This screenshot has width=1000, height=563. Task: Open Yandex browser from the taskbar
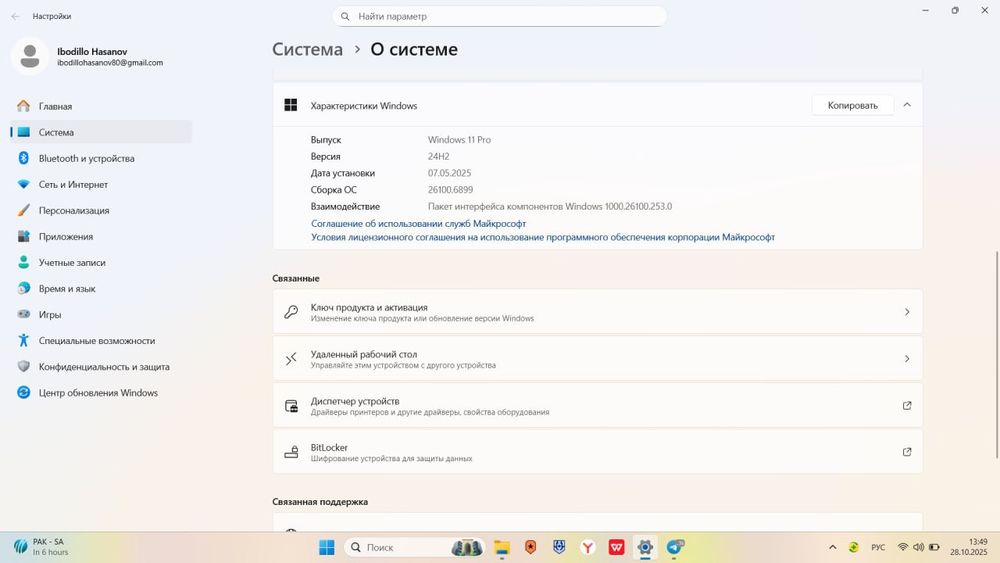[x=588, y=547]
